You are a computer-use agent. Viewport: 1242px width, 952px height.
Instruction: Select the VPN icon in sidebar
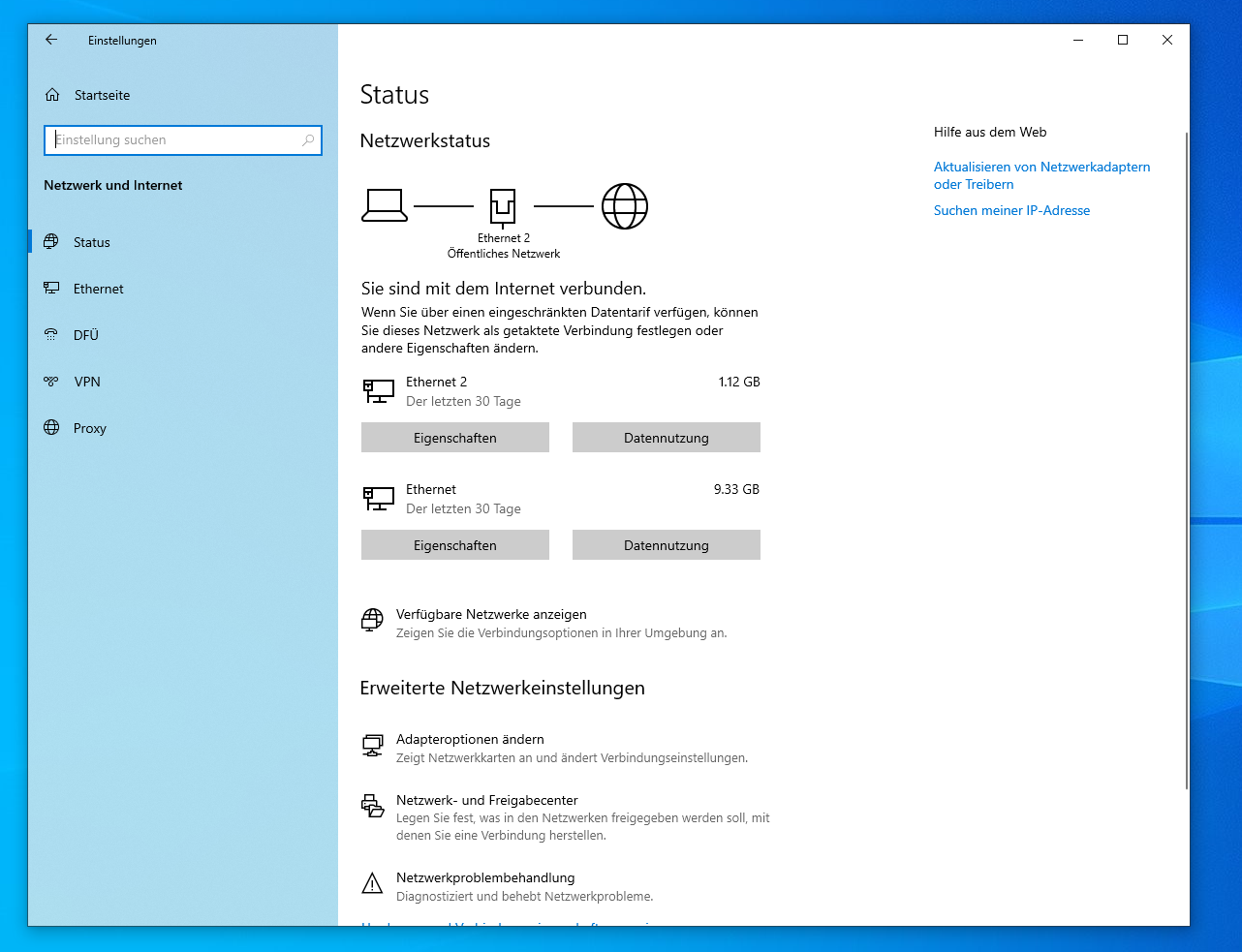(51, 382)
